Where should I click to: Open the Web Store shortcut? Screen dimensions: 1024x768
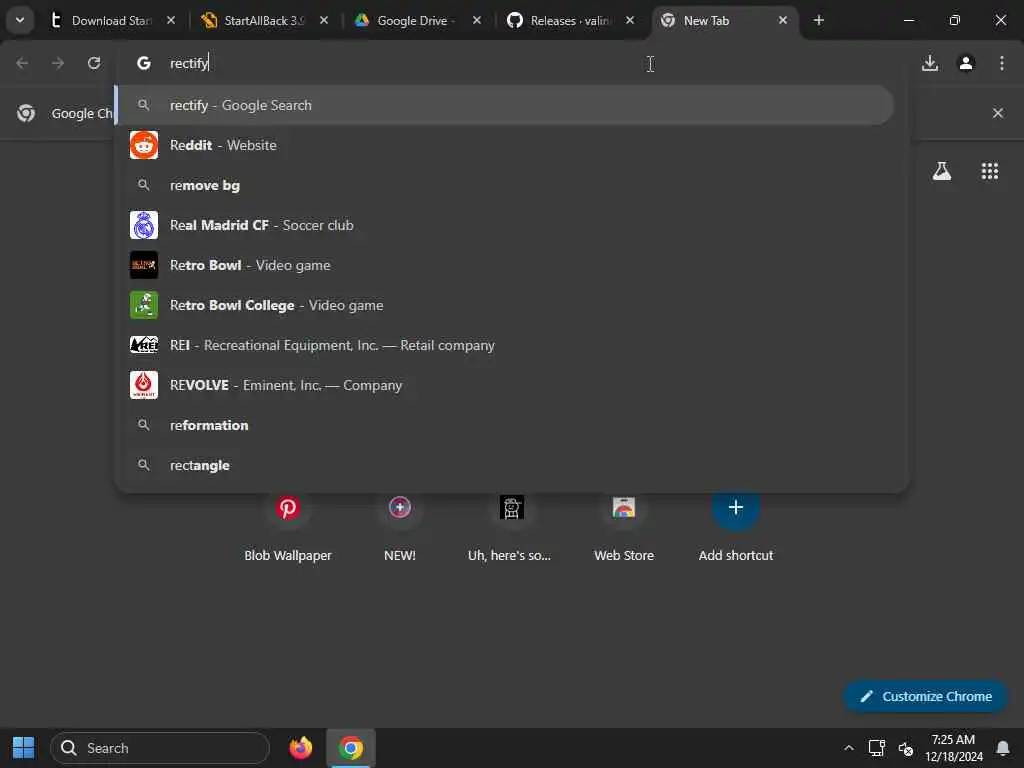tap(624, 527)
